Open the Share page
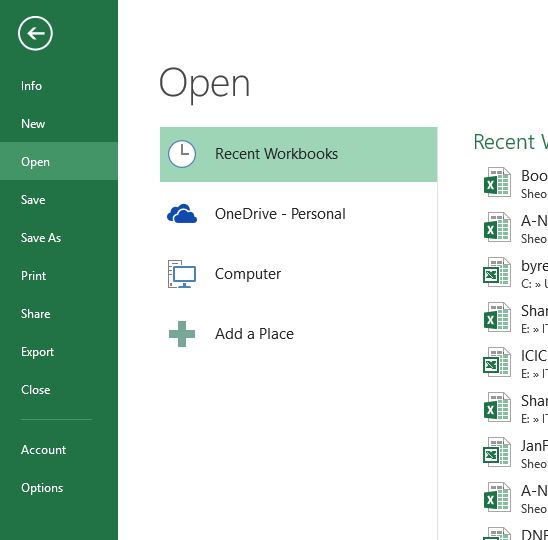Viewport: 548px width, 540px height. pyautogui.click(x=35, y=314)
